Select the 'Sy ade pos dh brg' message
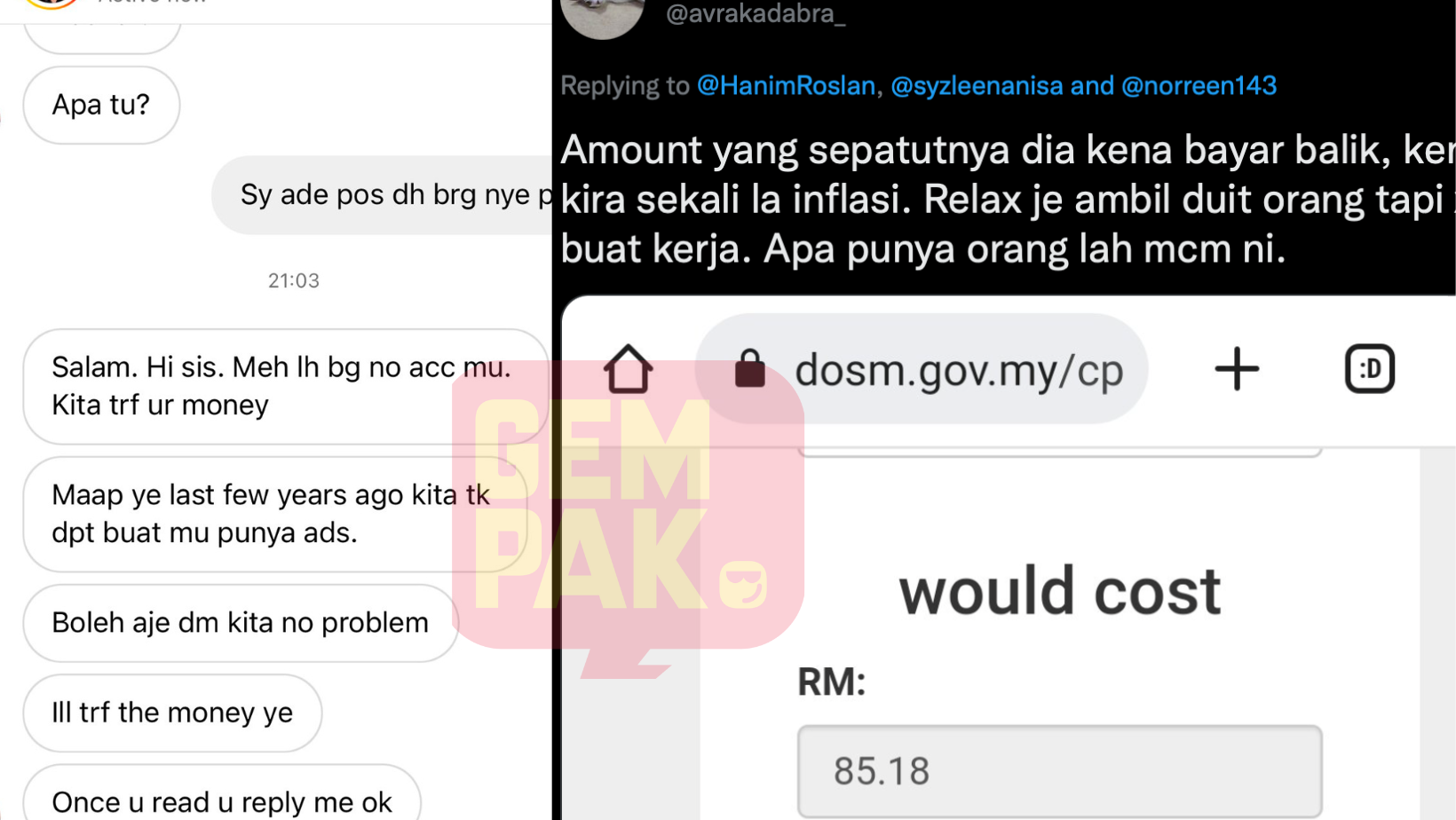Viewport: 1456px width, 820px height. pyautogui.click(x=383, y=194)
